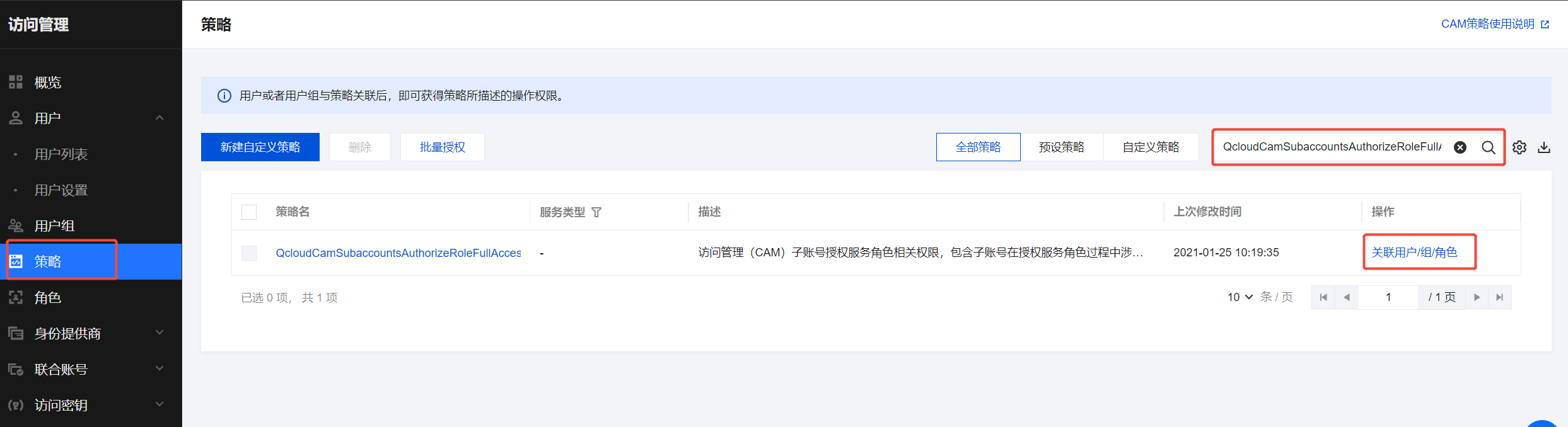Click the 访问密钥 key icon in sidebar
Image resolution: width=1568 pixels, height=427 pixels.
click(x=16, y=405)
